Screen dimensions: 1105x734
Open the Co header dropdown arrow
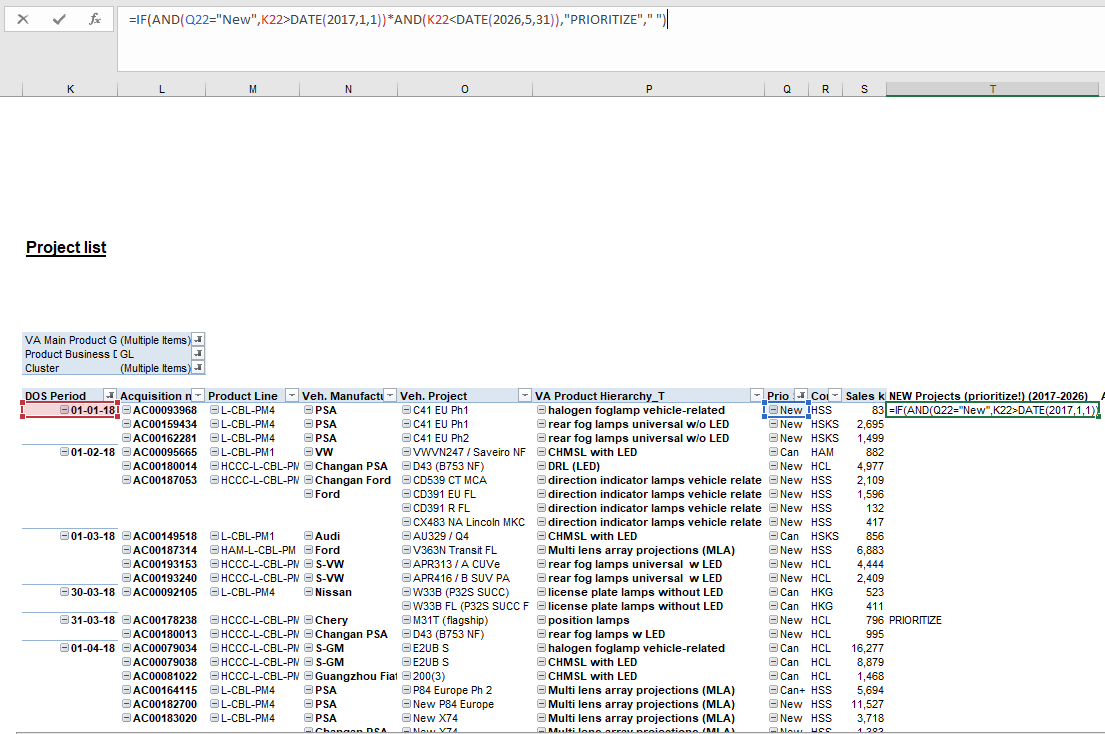coord(835,395)
